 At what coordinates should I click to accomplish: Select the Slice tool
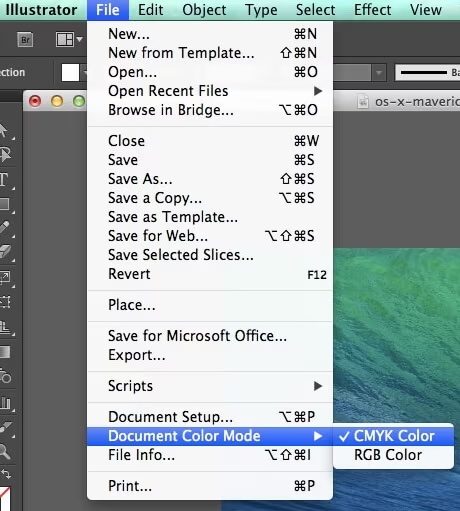(5, 427)
